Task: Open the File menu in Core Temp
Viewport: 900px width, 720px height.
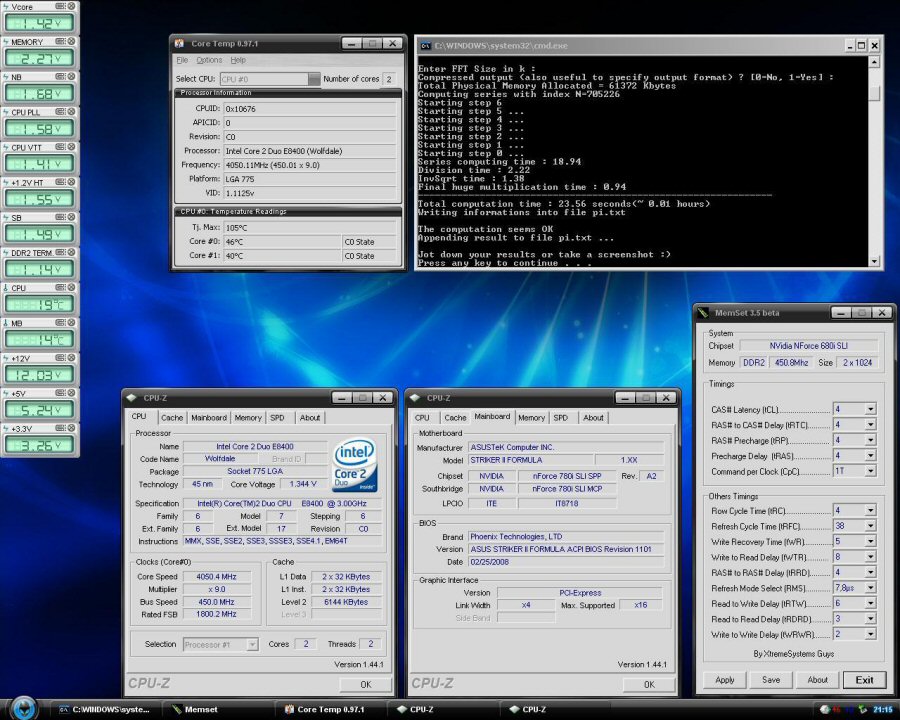Action: (182, 60)
